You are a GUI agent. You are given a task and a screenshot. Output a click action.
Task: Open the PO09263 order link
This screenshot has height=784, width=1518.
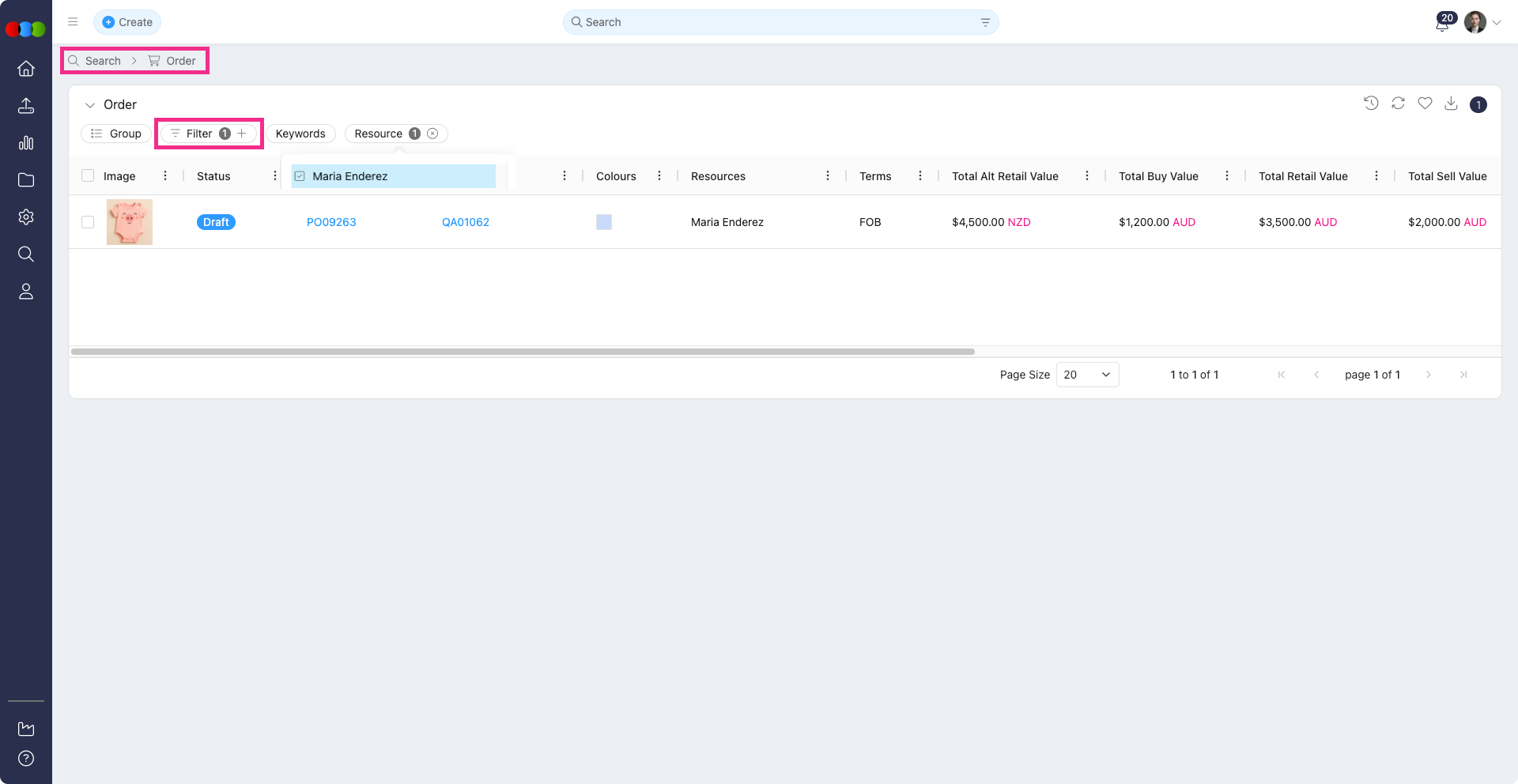coord(331,222)
